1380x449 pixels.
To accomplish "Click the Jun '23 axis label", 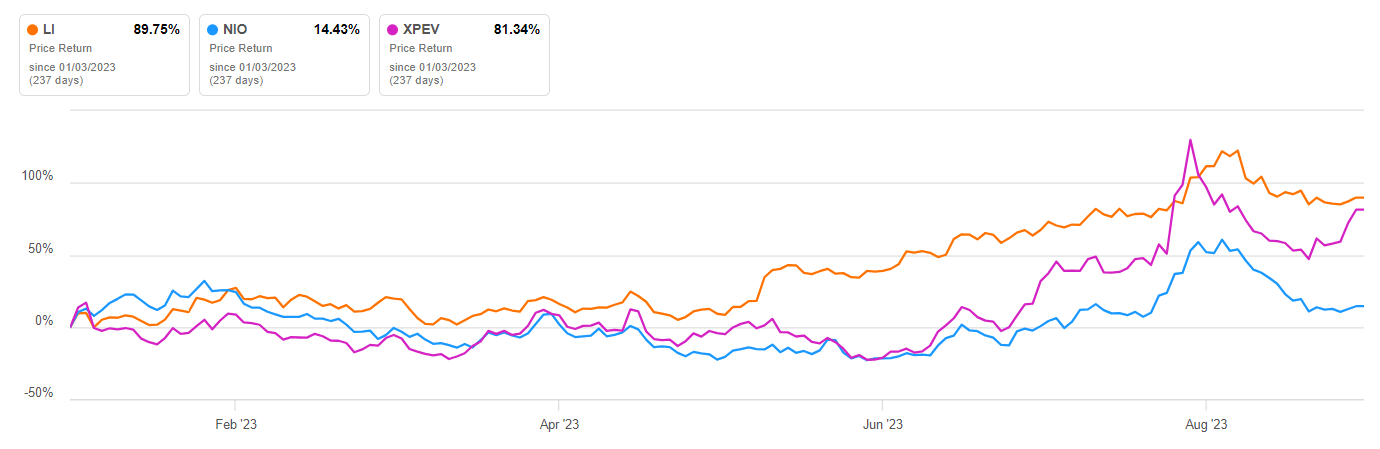I will pos(883,424).
